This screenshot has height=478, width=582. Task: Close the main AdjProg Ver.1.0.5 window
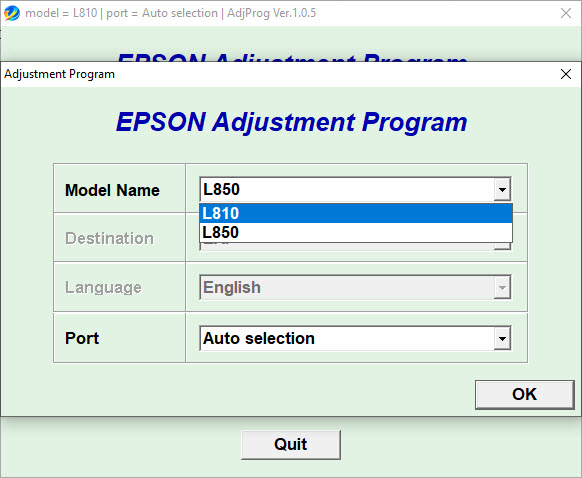point(566,13)
